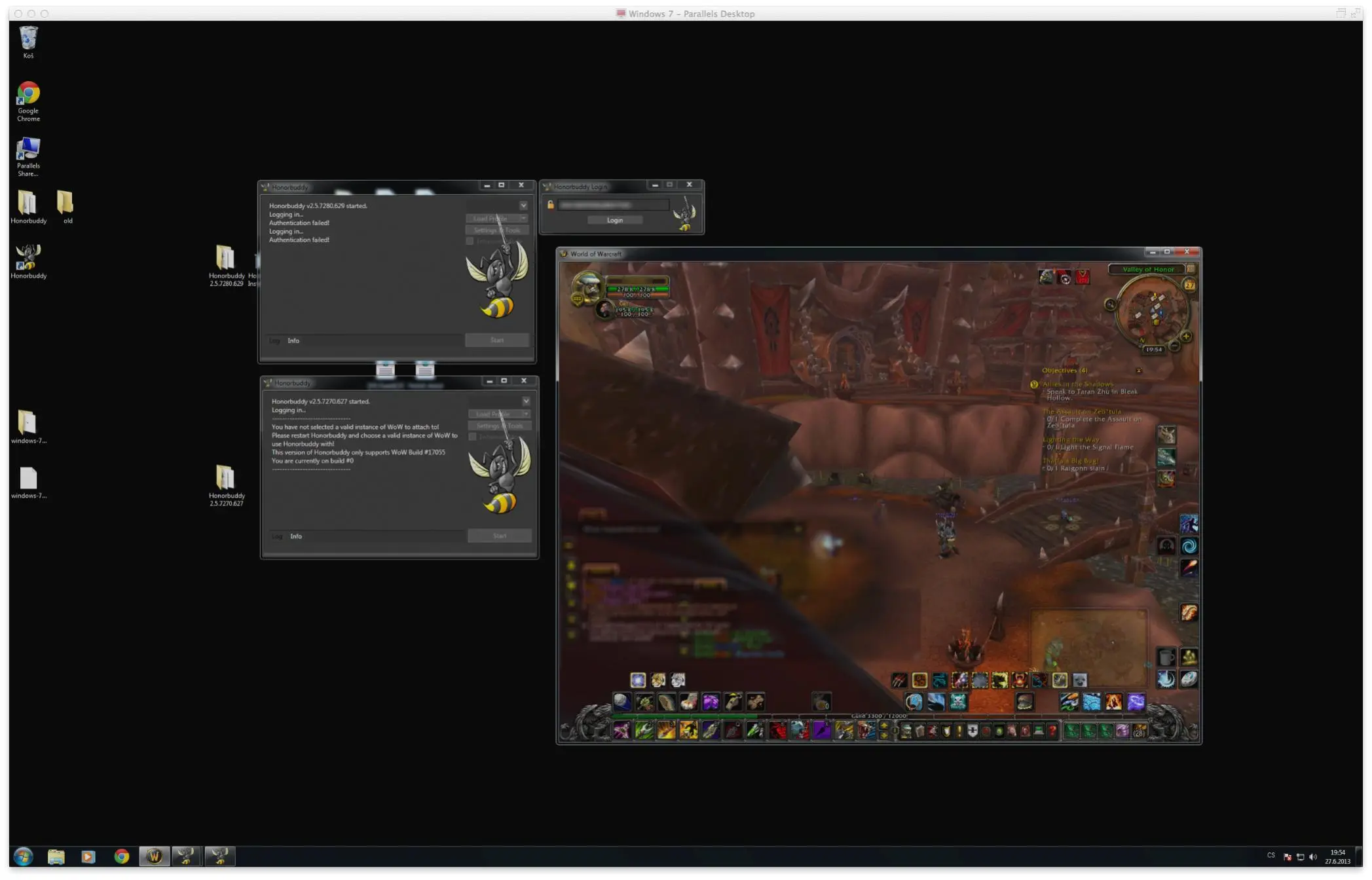This screenshot has height=880, width=1372.
Task: Click the CS language indicator in tray
Action: [1270, 855]
